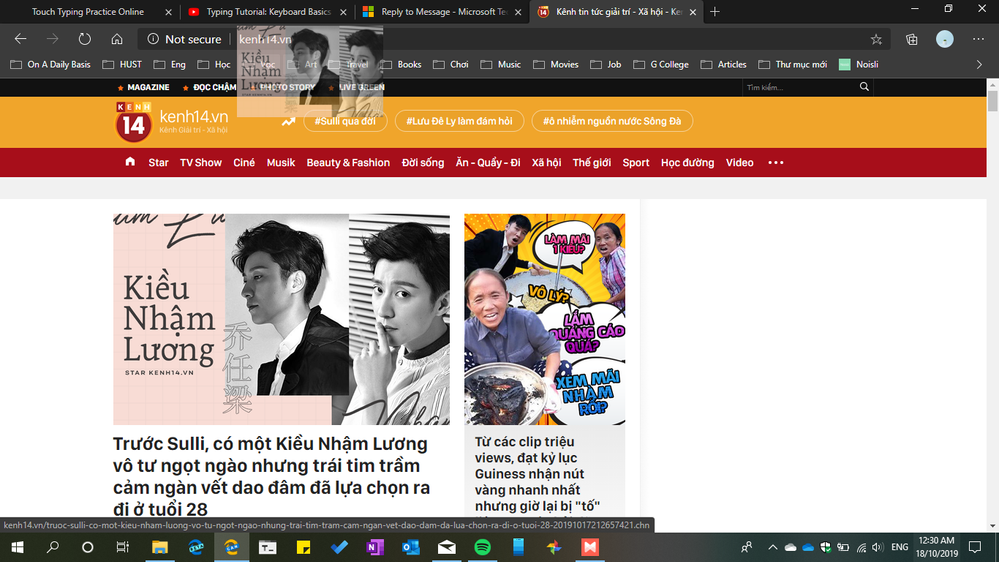This screenshot has width=999, height=562.
Task: Open Microsoft To Do checkmark icon
Action: (339, 547)
